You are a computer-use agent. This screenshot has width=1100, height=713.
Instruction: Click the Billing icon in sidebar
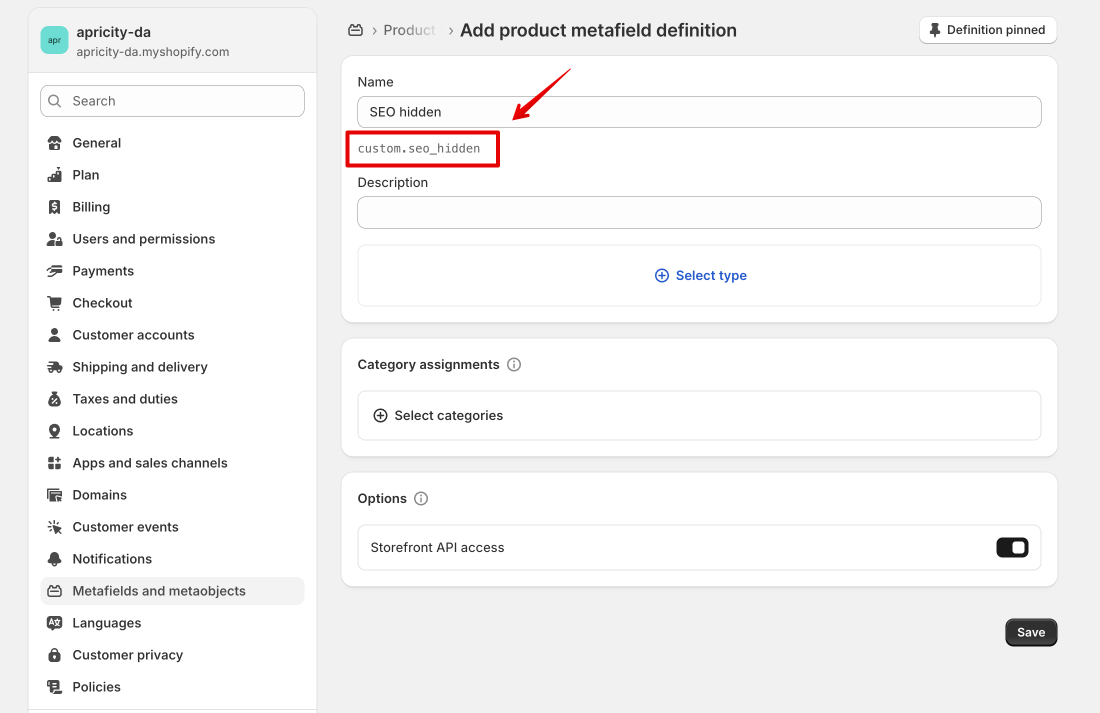tap(55, 207)
